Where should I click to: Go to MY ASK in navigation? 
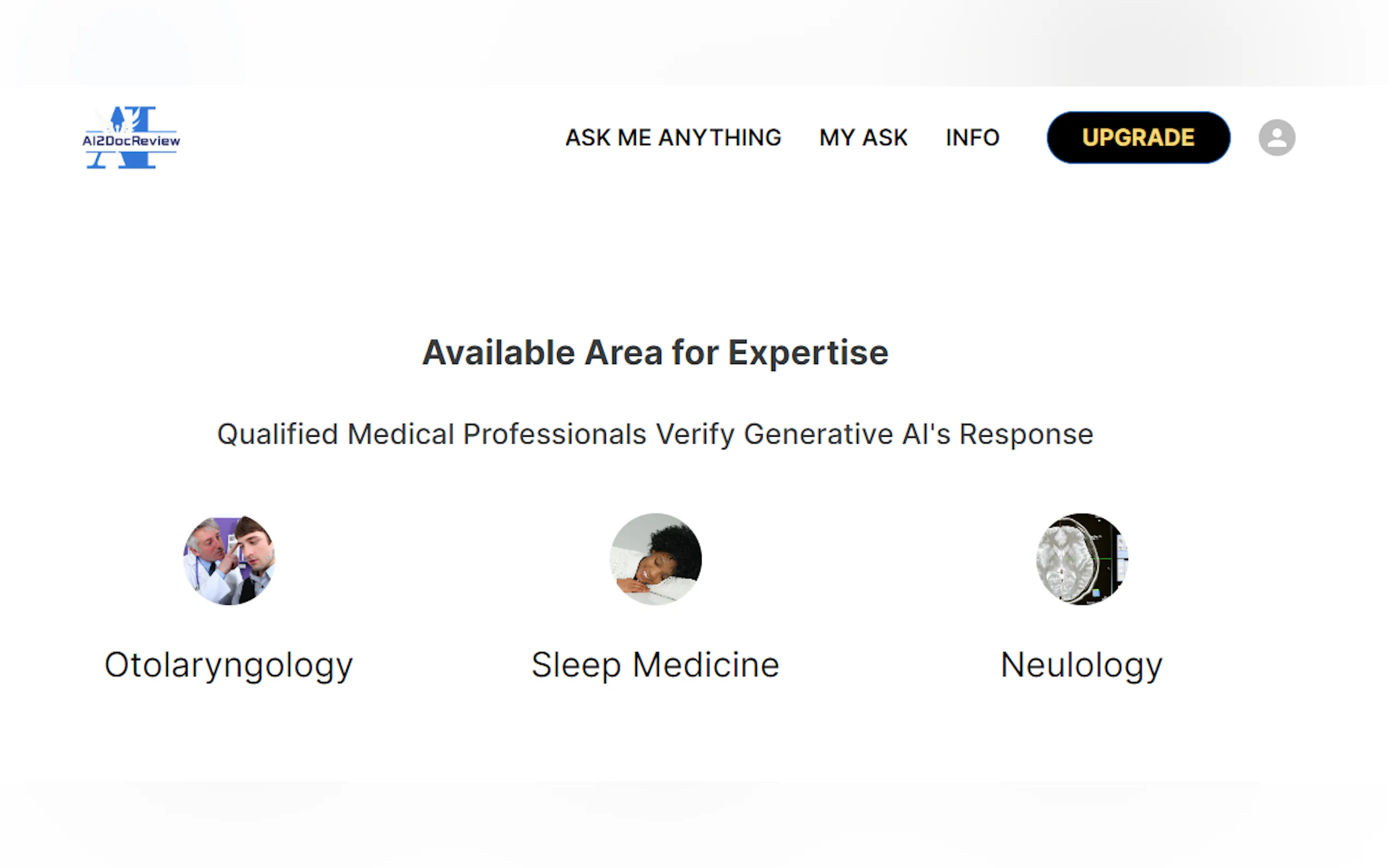(863, 138)
